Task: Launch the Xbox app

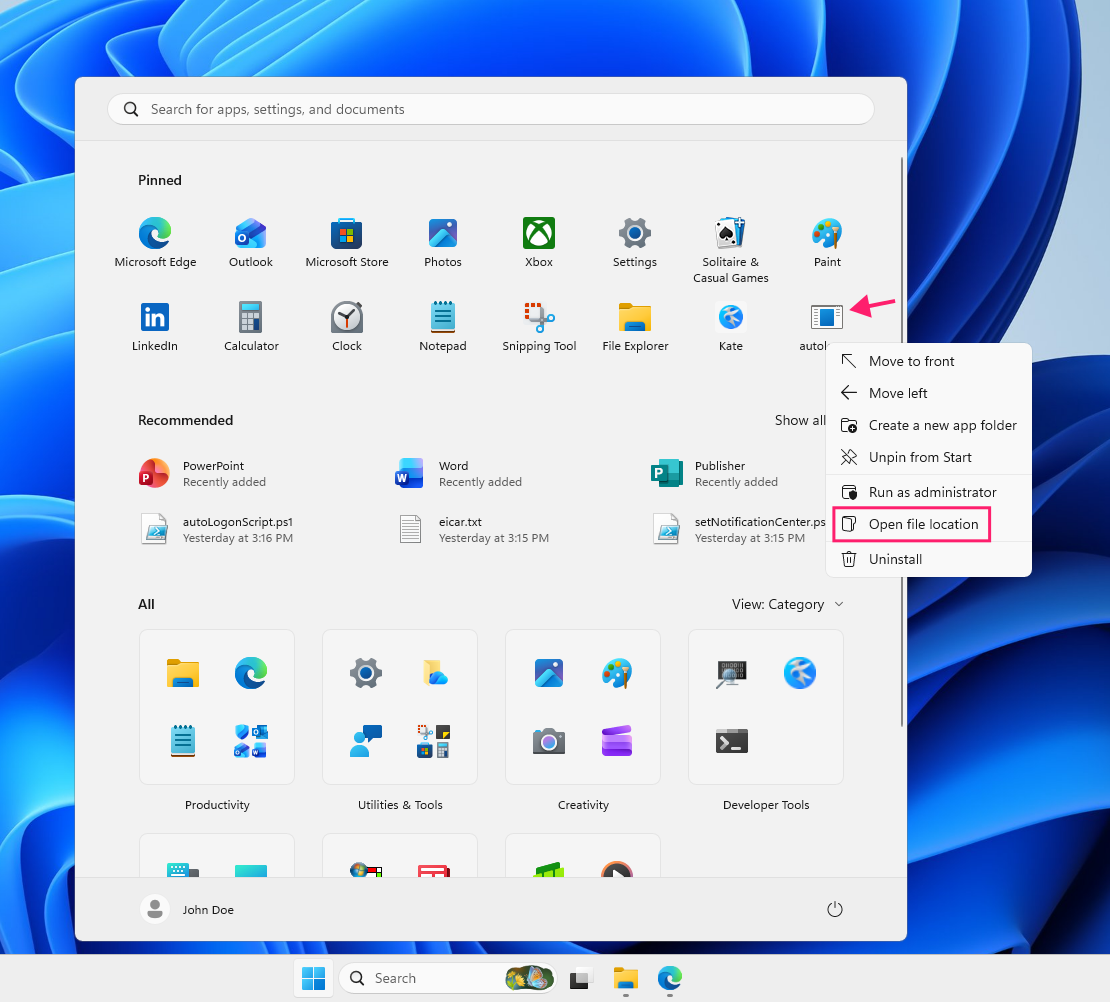Action: [539, 242]
